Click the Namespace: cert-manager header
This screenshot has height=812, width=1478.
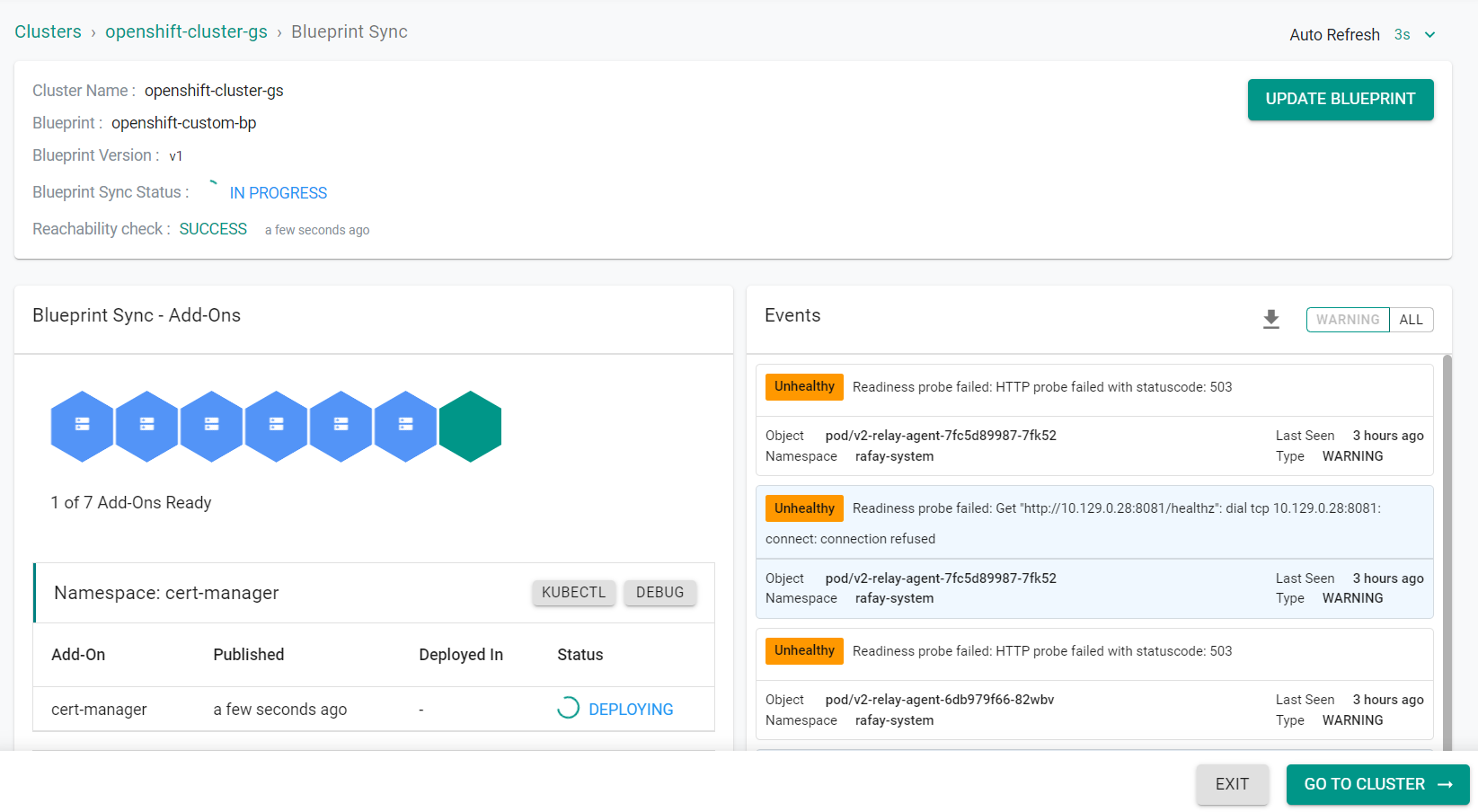[x=166, y=593]
